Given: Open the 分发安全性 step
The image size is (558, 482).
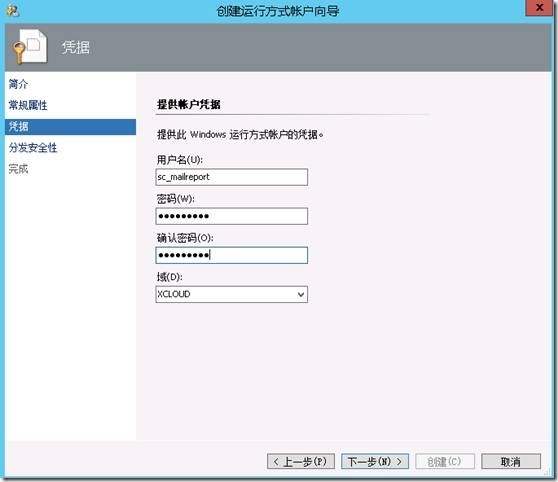Looking at the screenshot, I should pos(33,147).
